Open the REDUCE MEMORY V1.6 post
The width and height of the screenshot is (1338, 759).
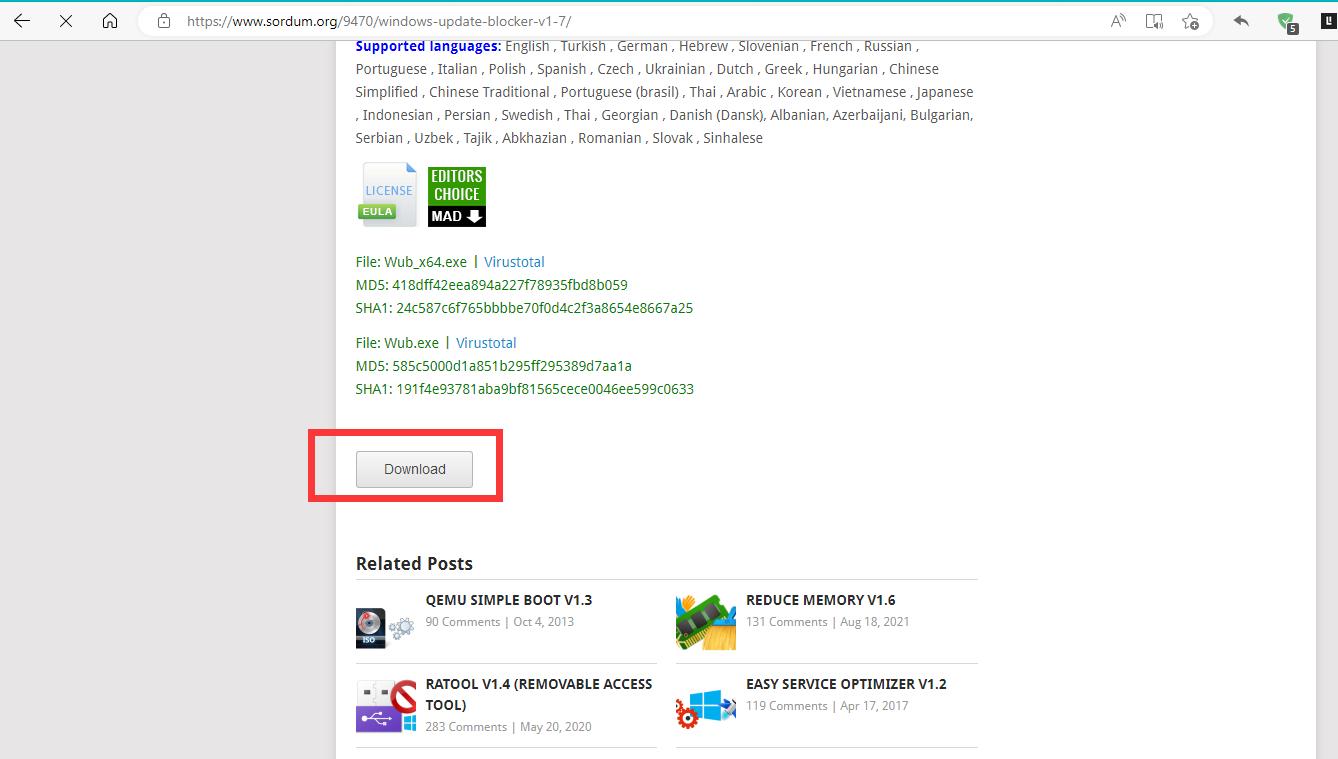821,600
